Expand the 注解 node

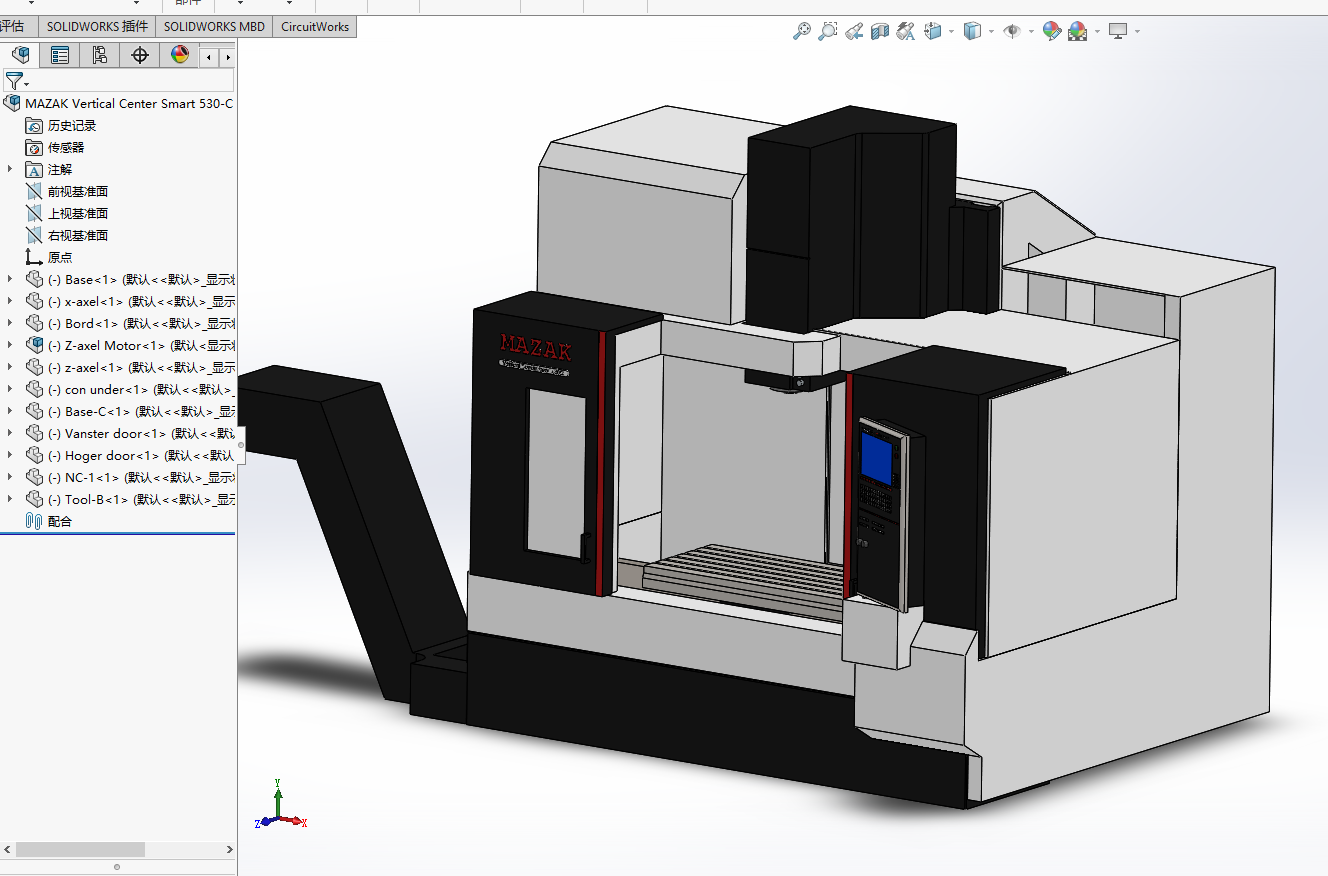[10, 169]
